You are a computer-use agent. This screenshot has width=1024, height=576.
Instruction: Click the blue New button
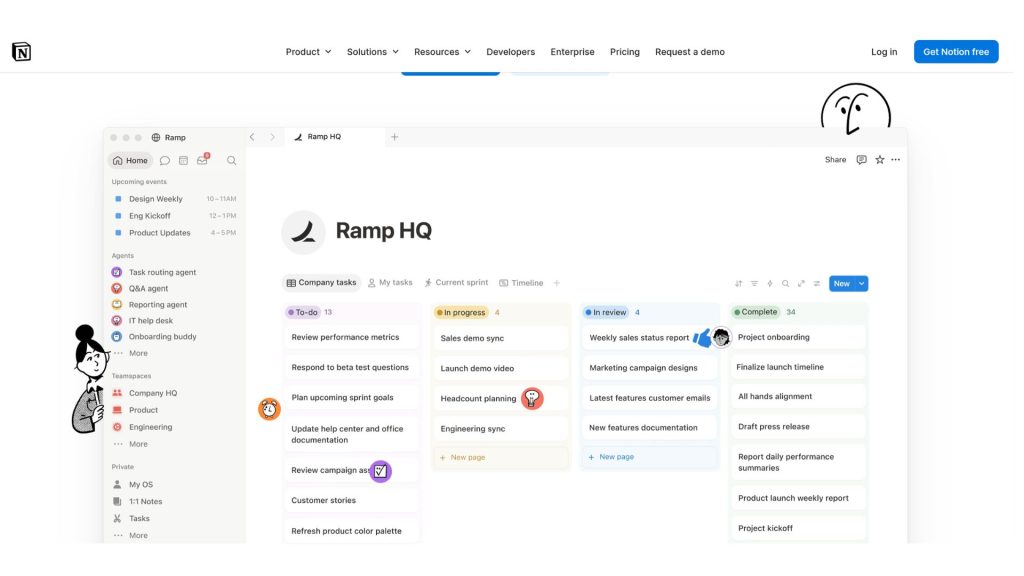pyautogui.click(x=842, y=283)
